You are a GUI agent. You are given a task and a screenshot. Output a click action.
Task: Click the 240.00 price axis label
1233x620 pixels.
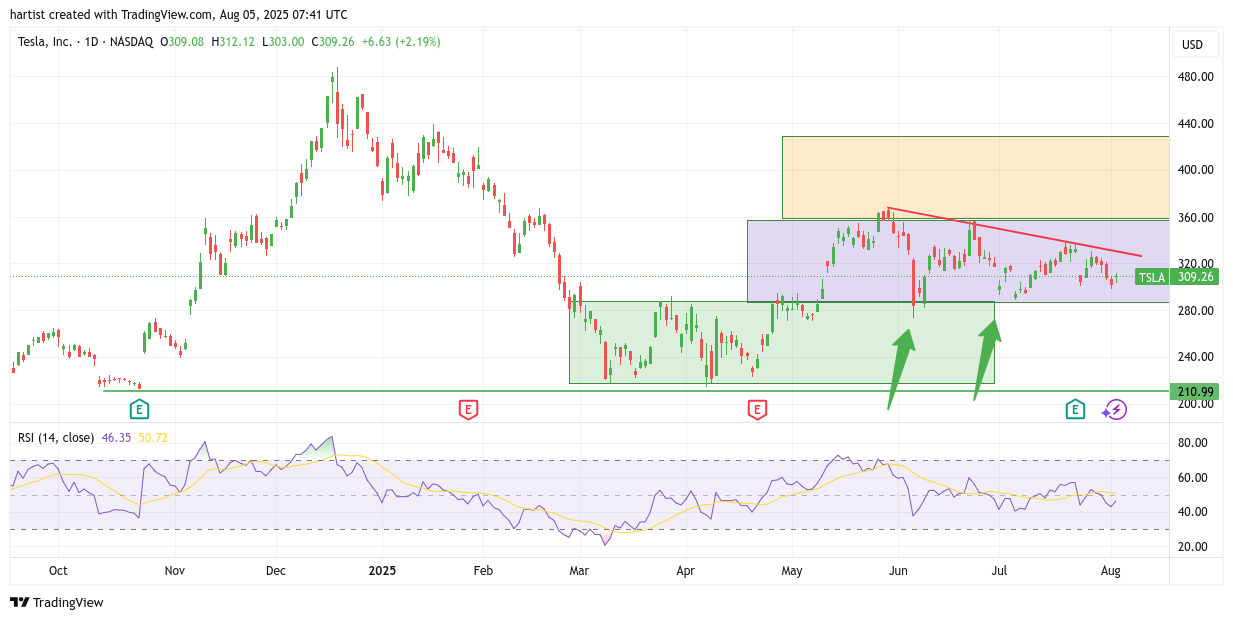pyautogui.click(x=1197, y=357)
